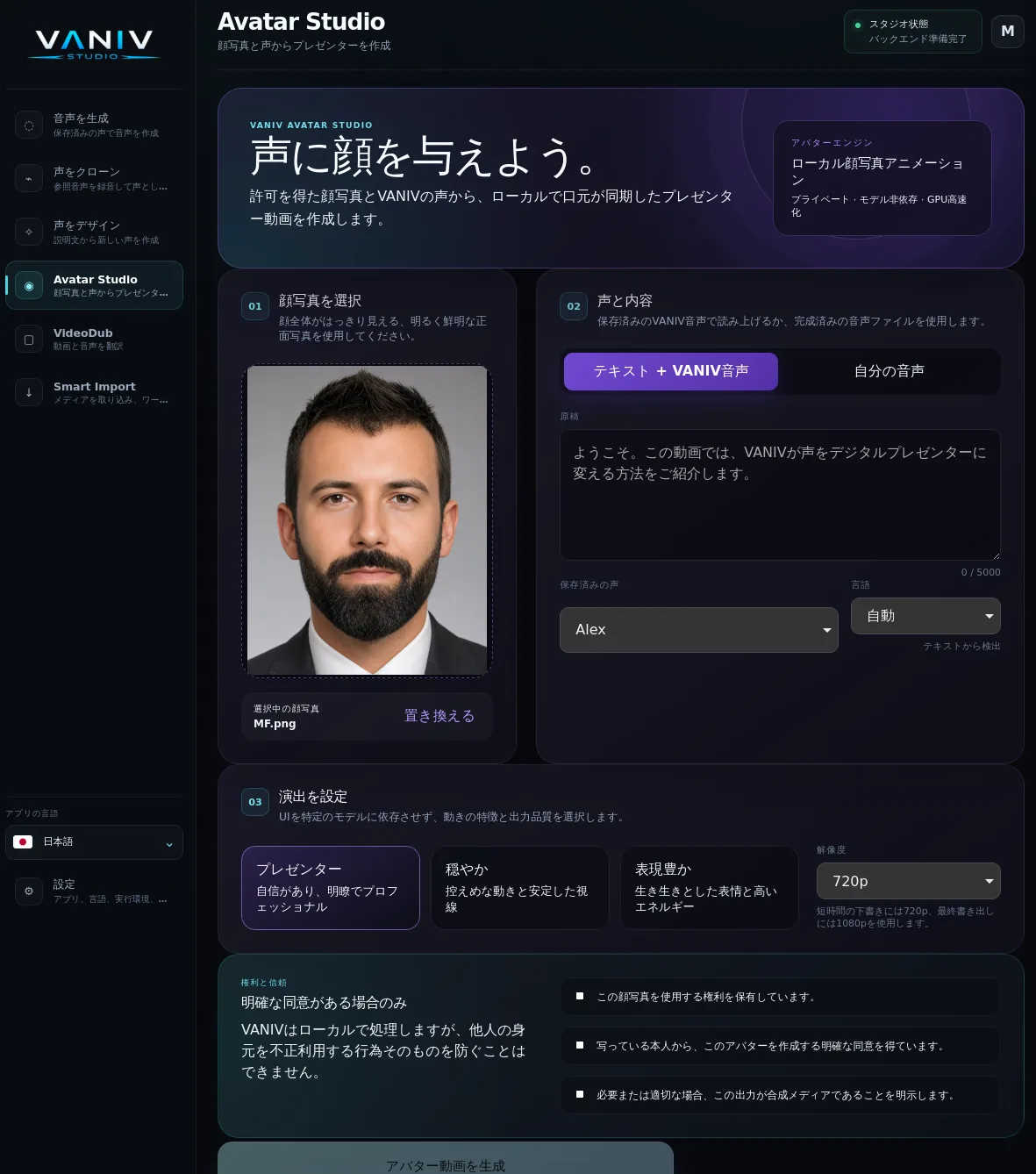This screenshot has width=1036, height=1174.
Task: Go to 声をクローン menu item
Action: click(94, 178)
